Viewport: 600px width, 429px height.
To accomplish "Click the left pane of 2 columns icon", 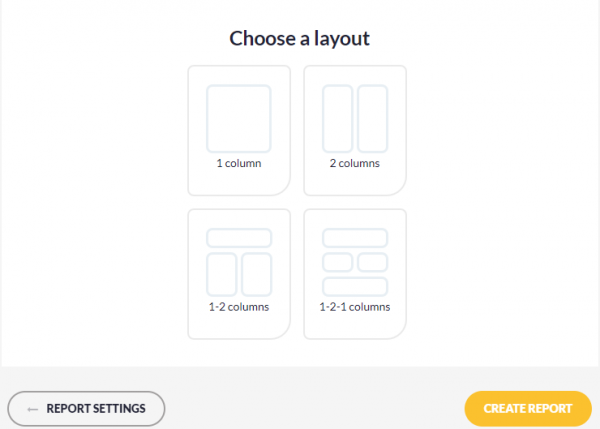I will click(337, 119).
